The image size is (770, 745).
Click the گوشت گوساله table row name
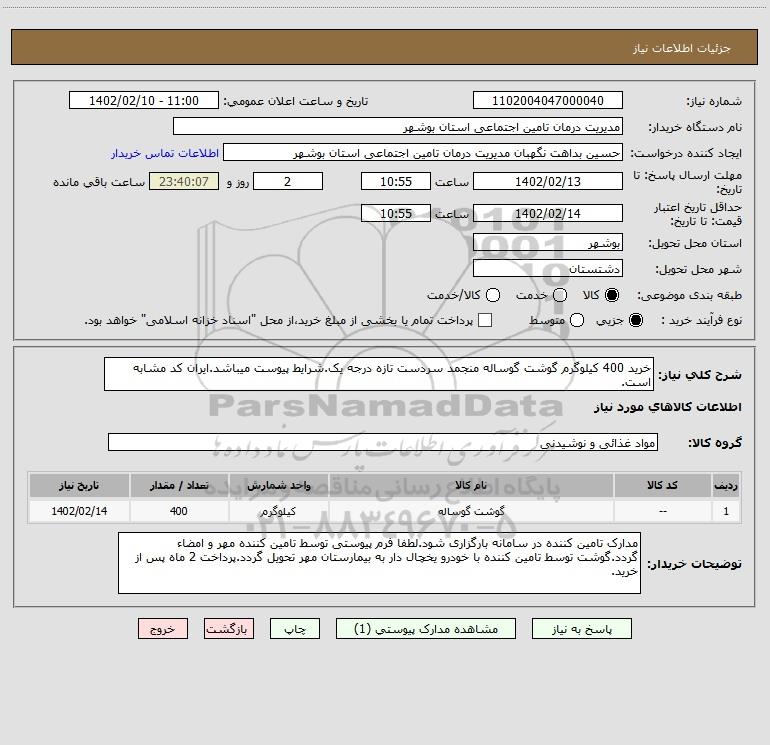point(471,511)
